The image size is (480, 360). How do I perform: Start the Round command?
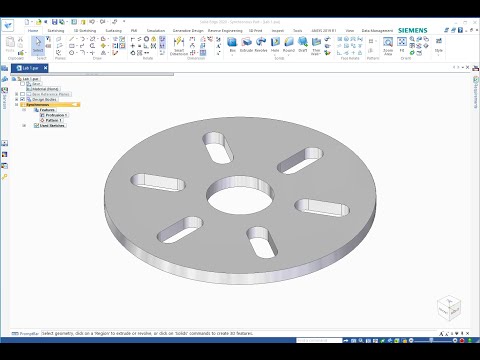click(289, 44)
